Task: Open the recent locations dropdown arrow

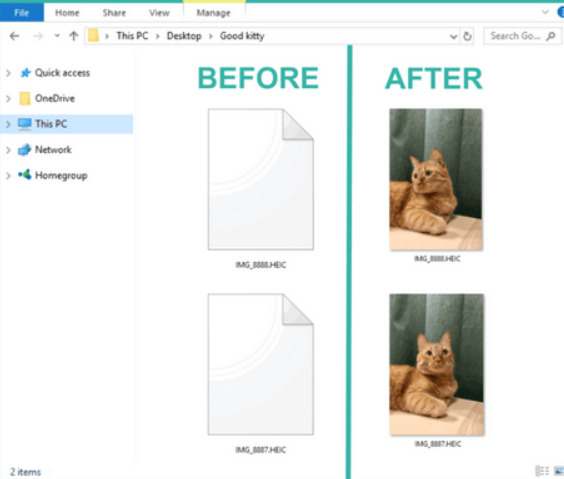Action: (x=57, y=36)
